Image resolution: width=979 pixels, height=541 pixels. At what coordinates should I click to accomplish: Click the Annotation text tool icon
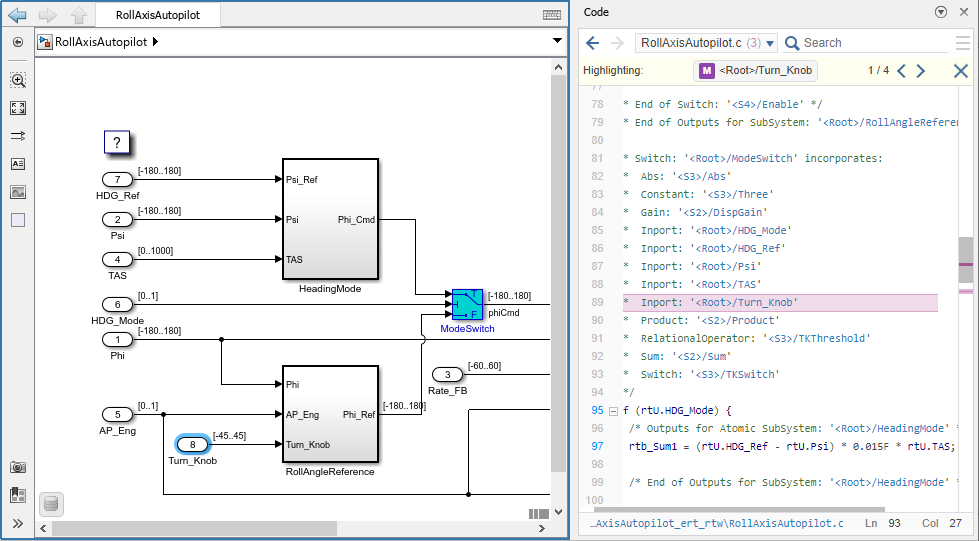tap(18, 164)
